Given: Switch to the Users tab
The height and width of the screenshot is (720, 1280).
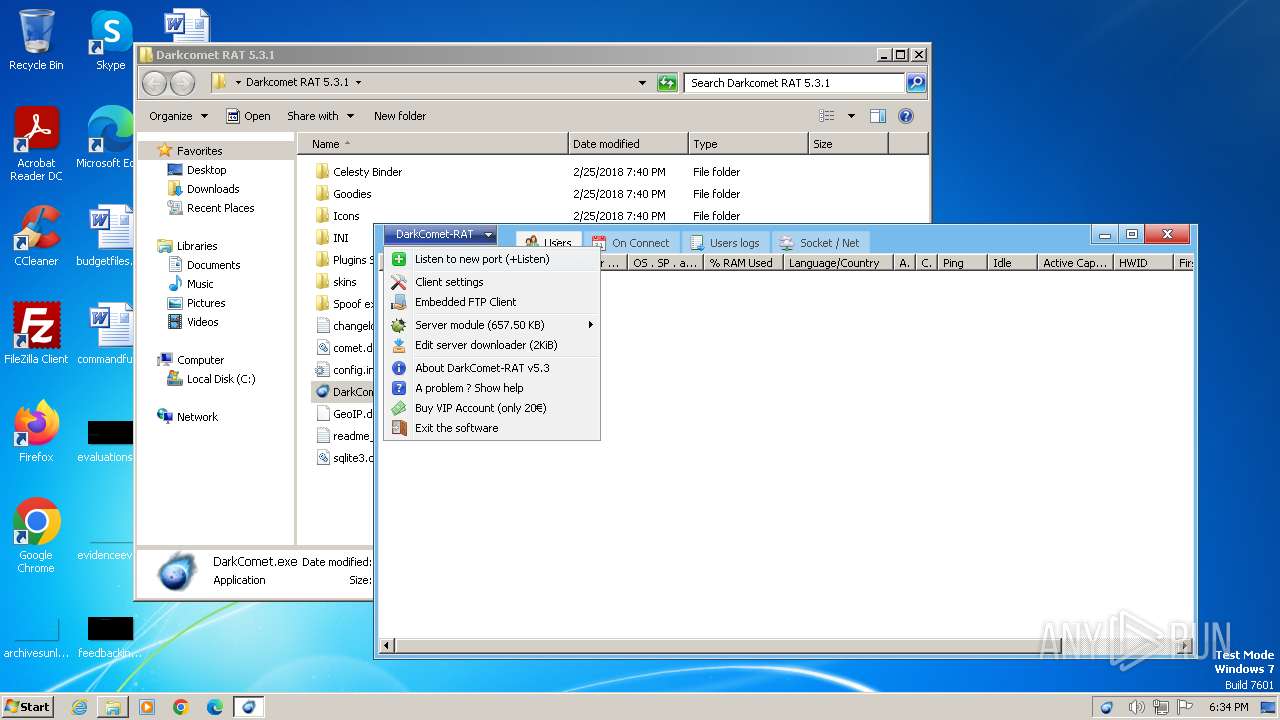Looking at the screenshot, I should 548,242.
